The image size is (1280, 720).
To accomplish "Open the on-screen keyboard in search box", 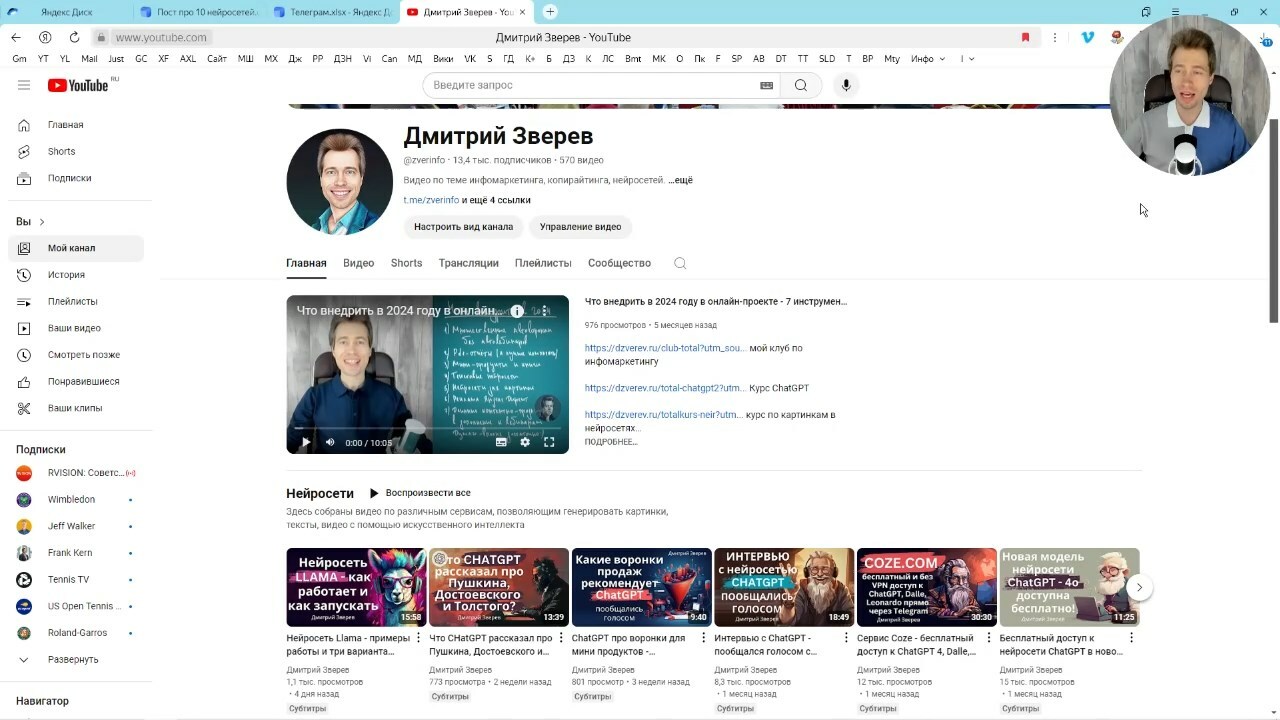I will (x=767, y=85).
